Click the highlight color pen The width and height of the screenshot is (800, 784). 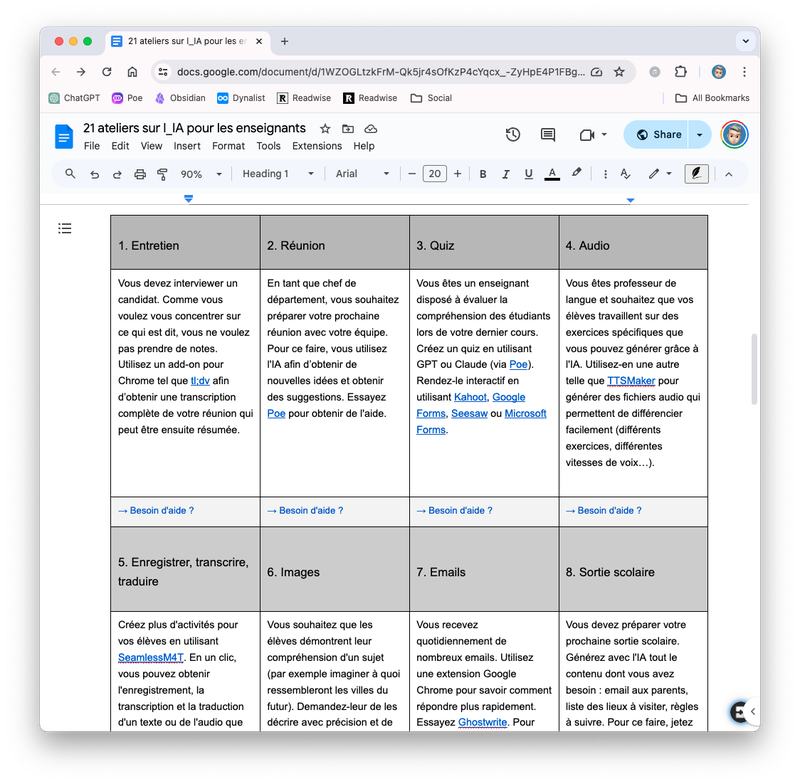576,173
